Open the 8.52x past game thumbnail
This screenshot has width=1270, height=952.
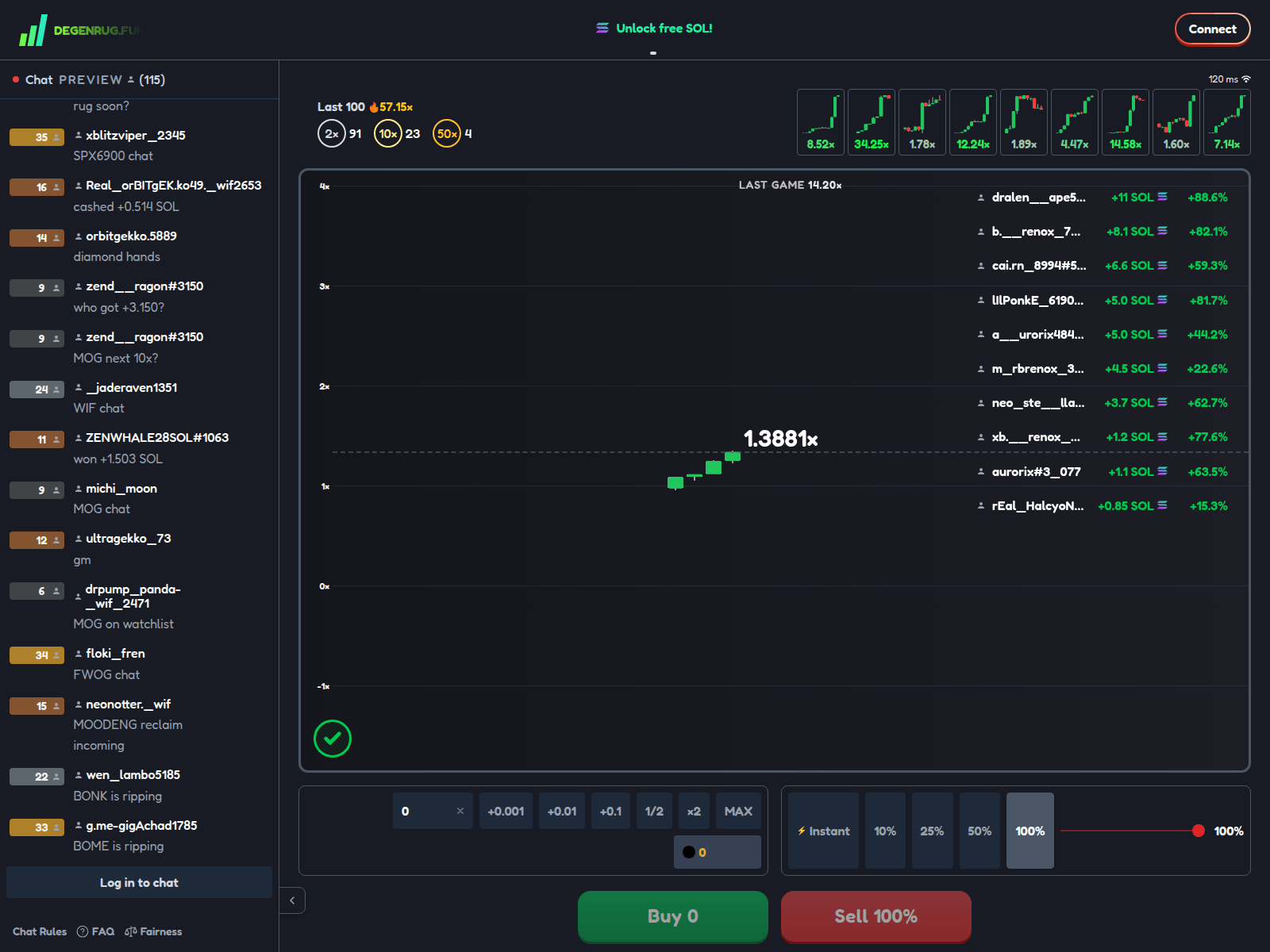pyautogui.click(x=821, y=122)
